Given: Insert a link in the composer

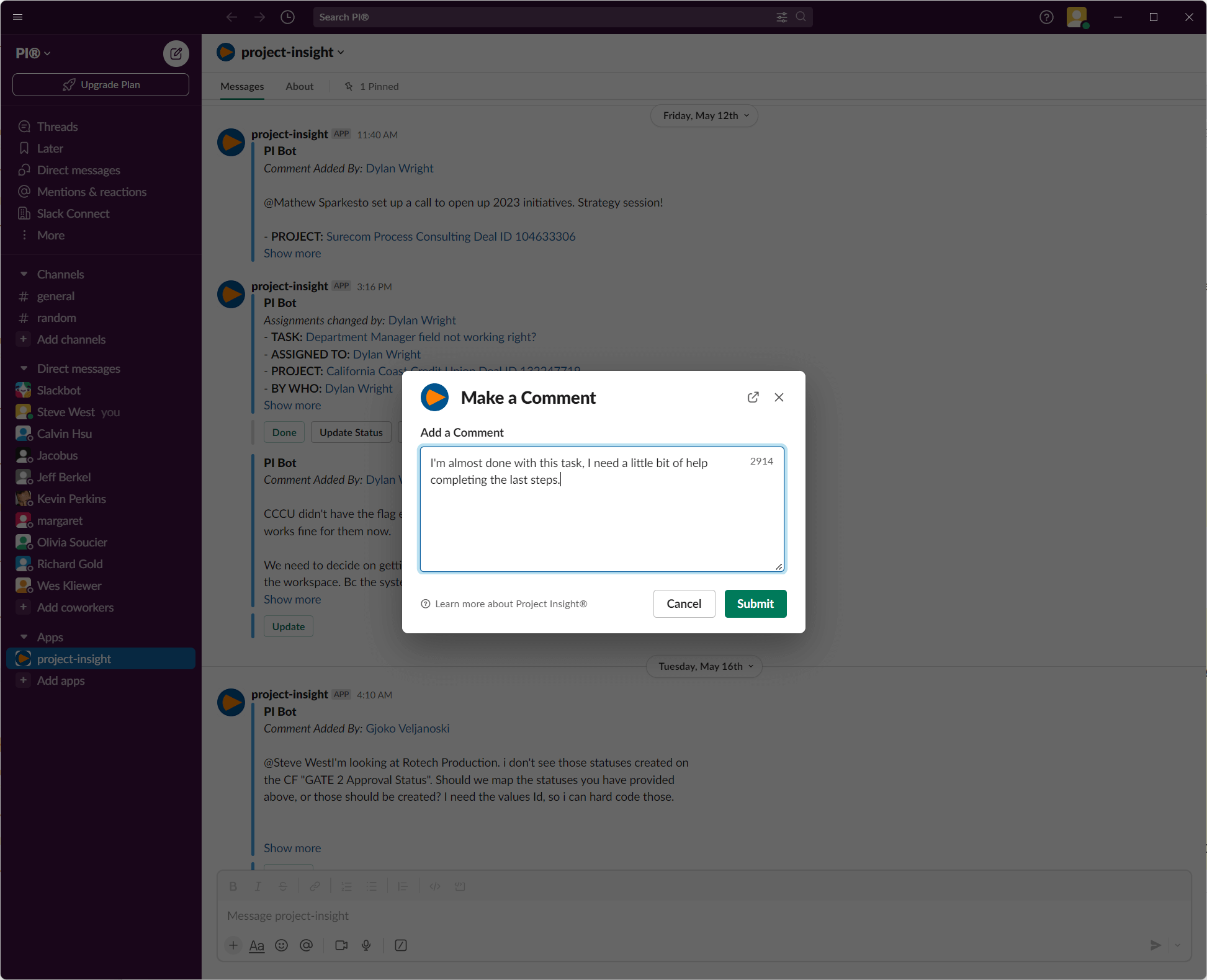Looking at the screenshot, I should (315, 886).
